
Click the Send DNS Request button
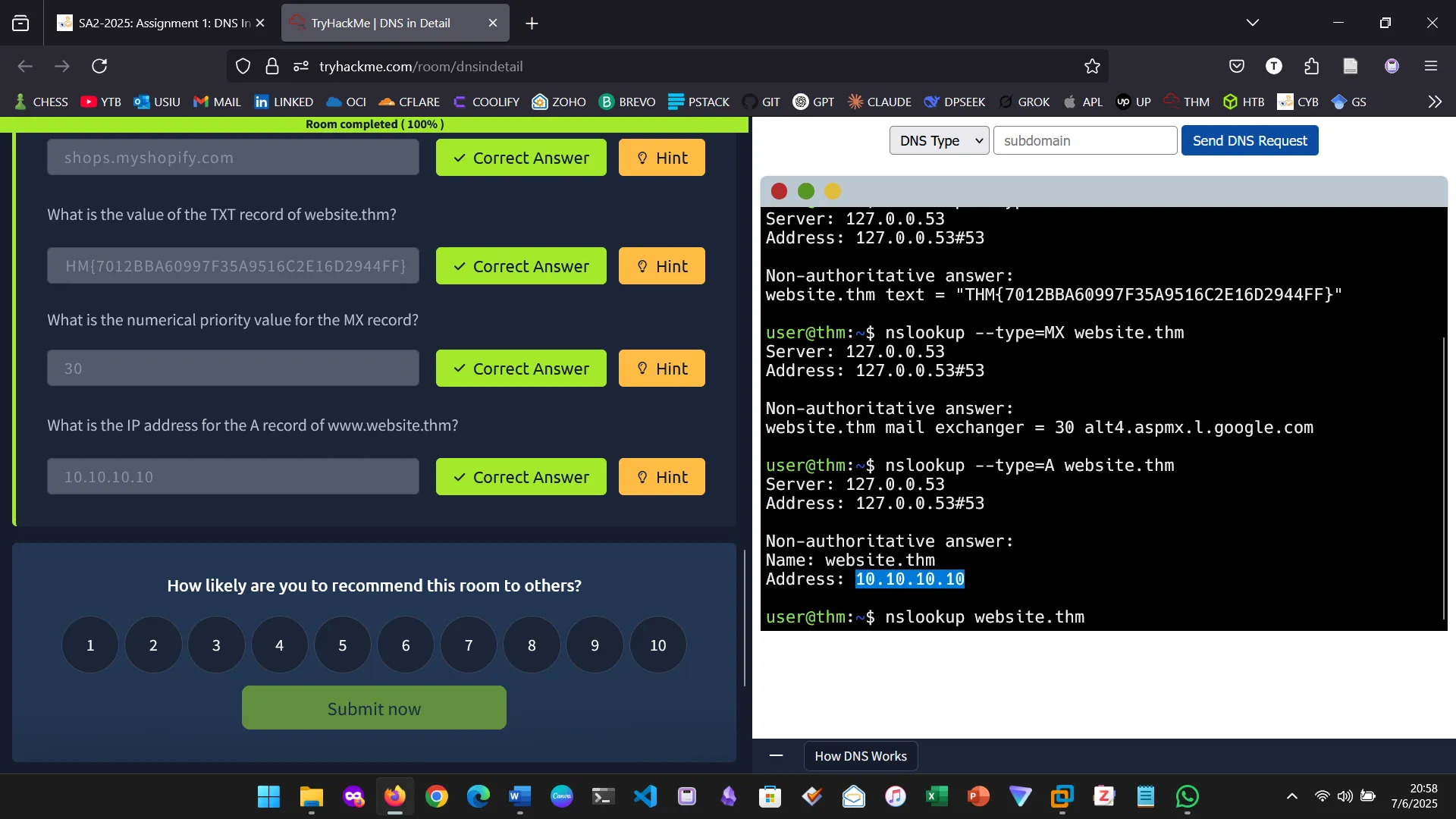click(x=1249, y=140)
